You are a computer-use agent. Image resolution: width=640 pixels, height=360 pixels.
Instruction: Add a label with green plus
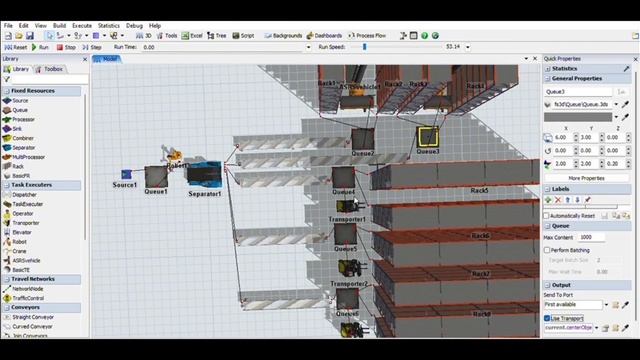coord(548,200)
